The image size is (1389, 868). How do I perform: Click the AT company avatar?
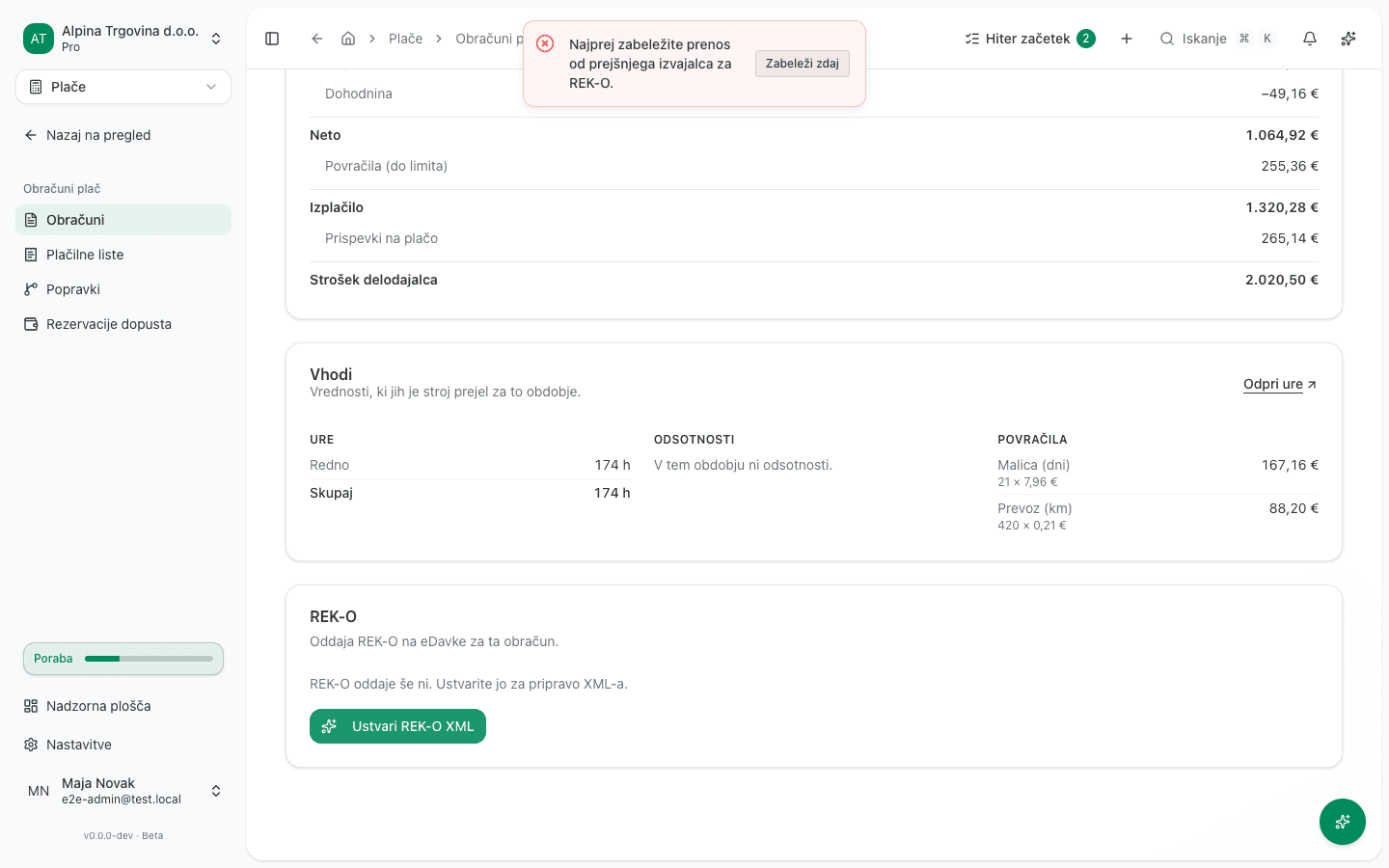[39, 39]
